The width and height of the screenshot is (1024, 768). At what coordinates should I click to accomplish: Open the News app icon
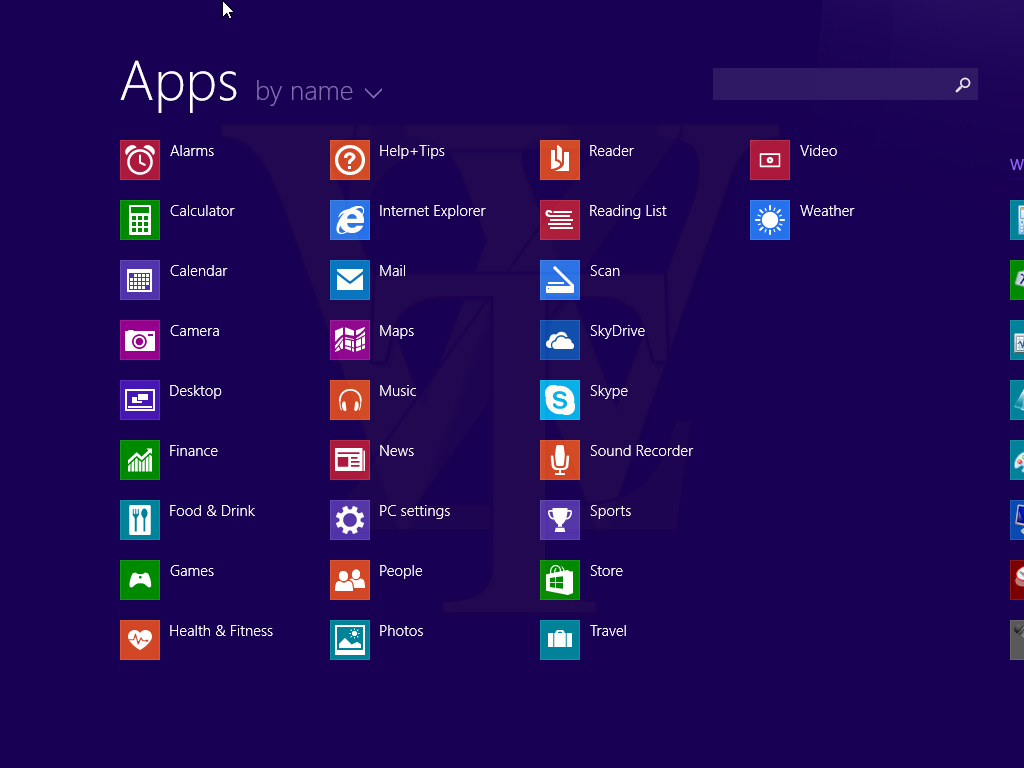click(x=350, y=460)
